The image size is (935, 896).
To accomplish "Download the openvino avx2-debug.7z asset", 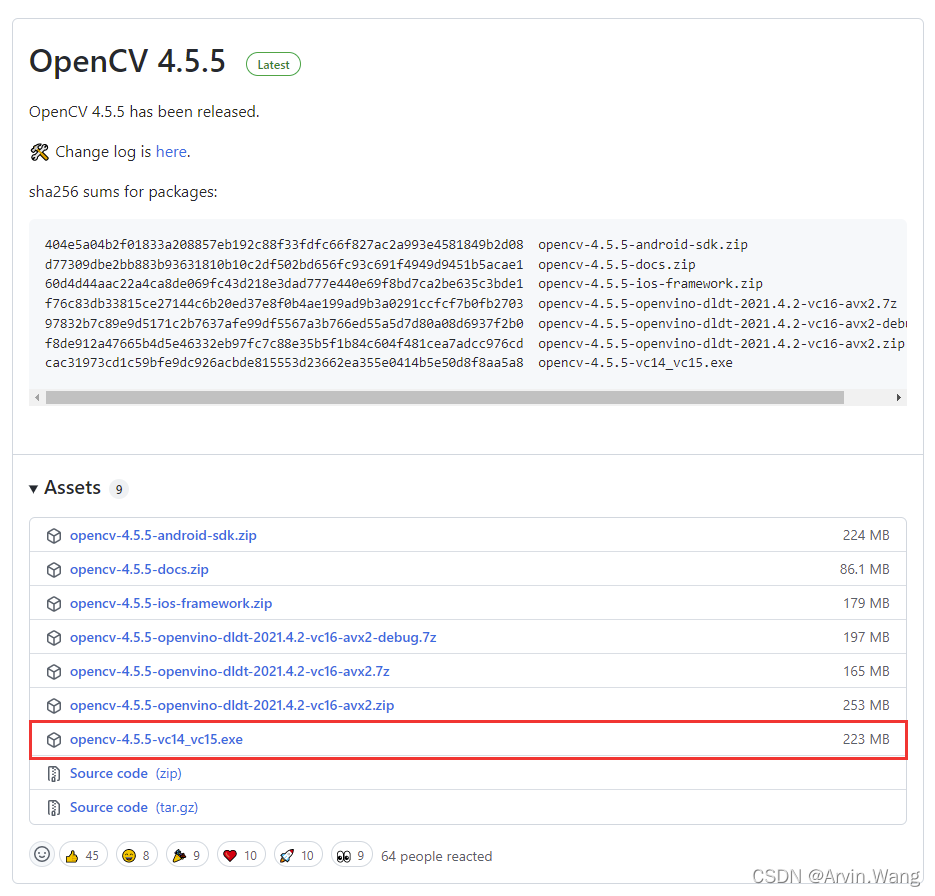I will pyautogui.click(x=253, y=637).
